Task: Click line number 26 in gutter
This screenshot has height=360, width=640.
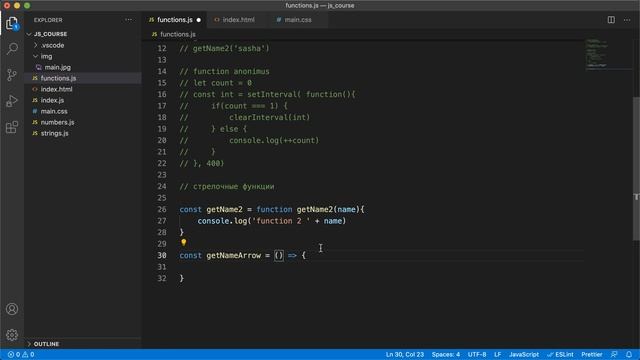Action: tap(162, 209)
